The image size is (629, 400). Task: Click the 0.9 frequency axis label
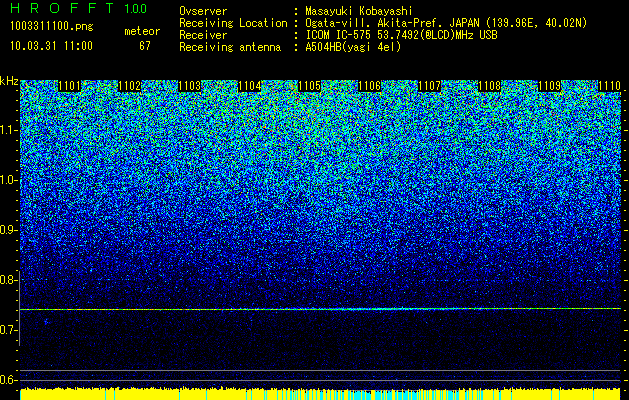point(8,230)
